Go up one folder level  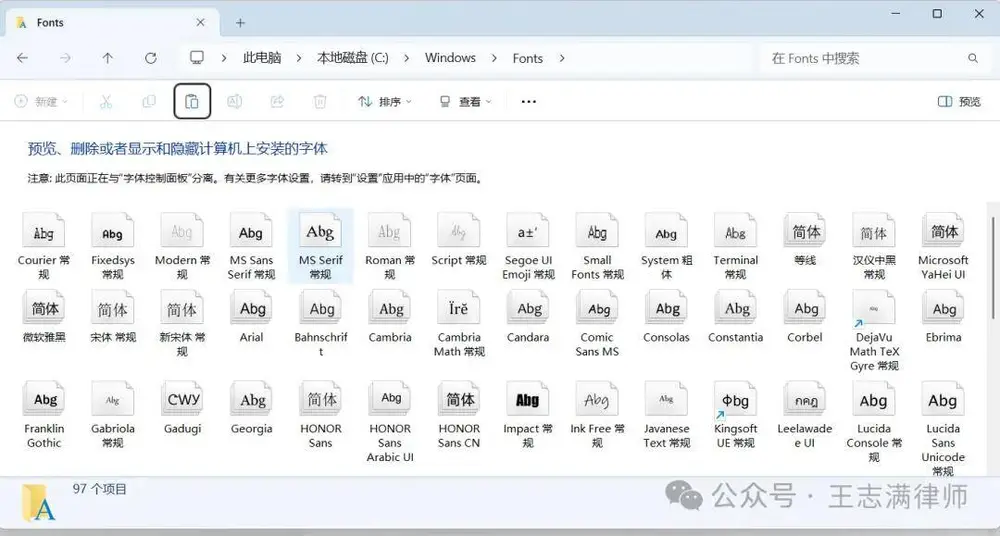(x=108, y=58)
